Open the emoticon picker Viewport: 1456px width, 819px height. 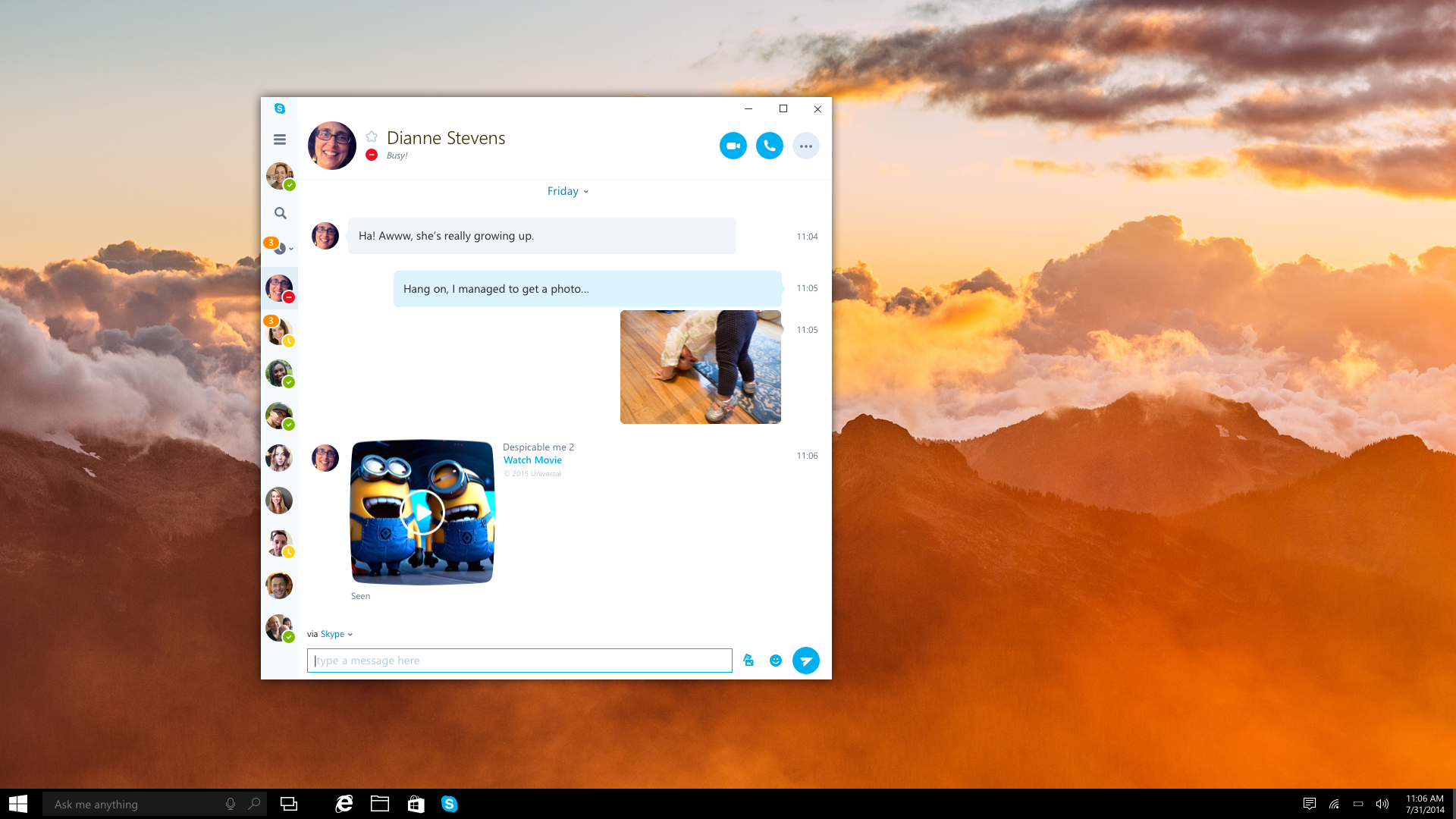[776, 661]
